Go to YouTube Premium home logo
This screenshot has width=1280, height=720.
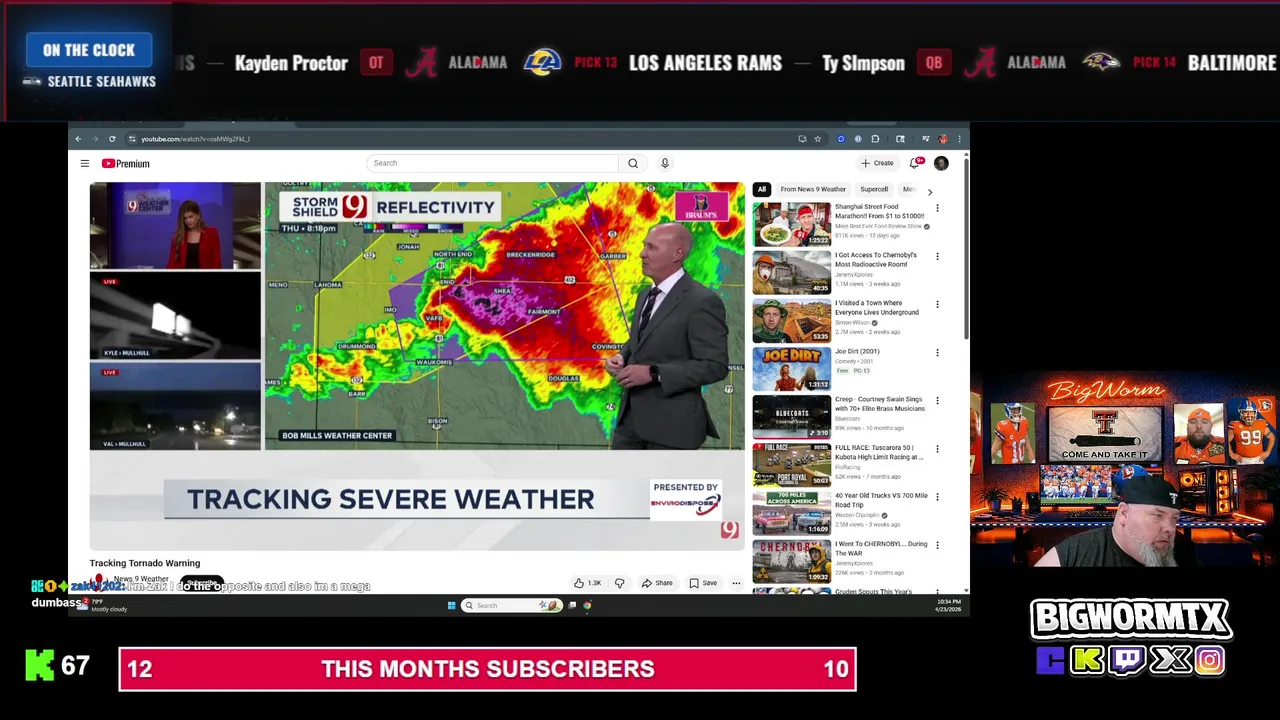pos(125,164)
